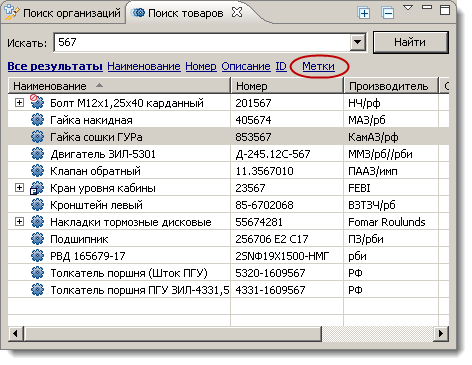Viewport: 472px width, 365px height.
Task: Click the horizontal scrollbar left arrow
Action: point(16,333)
